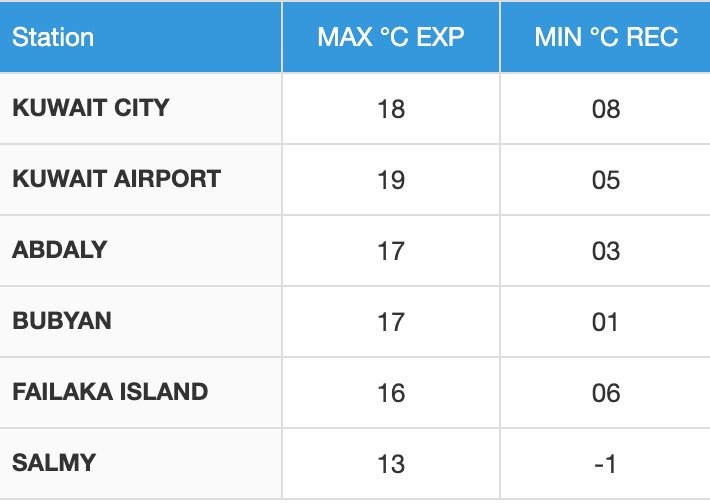The width and height of the screenshot is (710, 504).
Task: Click Bubyan's max temperature value 17
Action: point(391,322)
